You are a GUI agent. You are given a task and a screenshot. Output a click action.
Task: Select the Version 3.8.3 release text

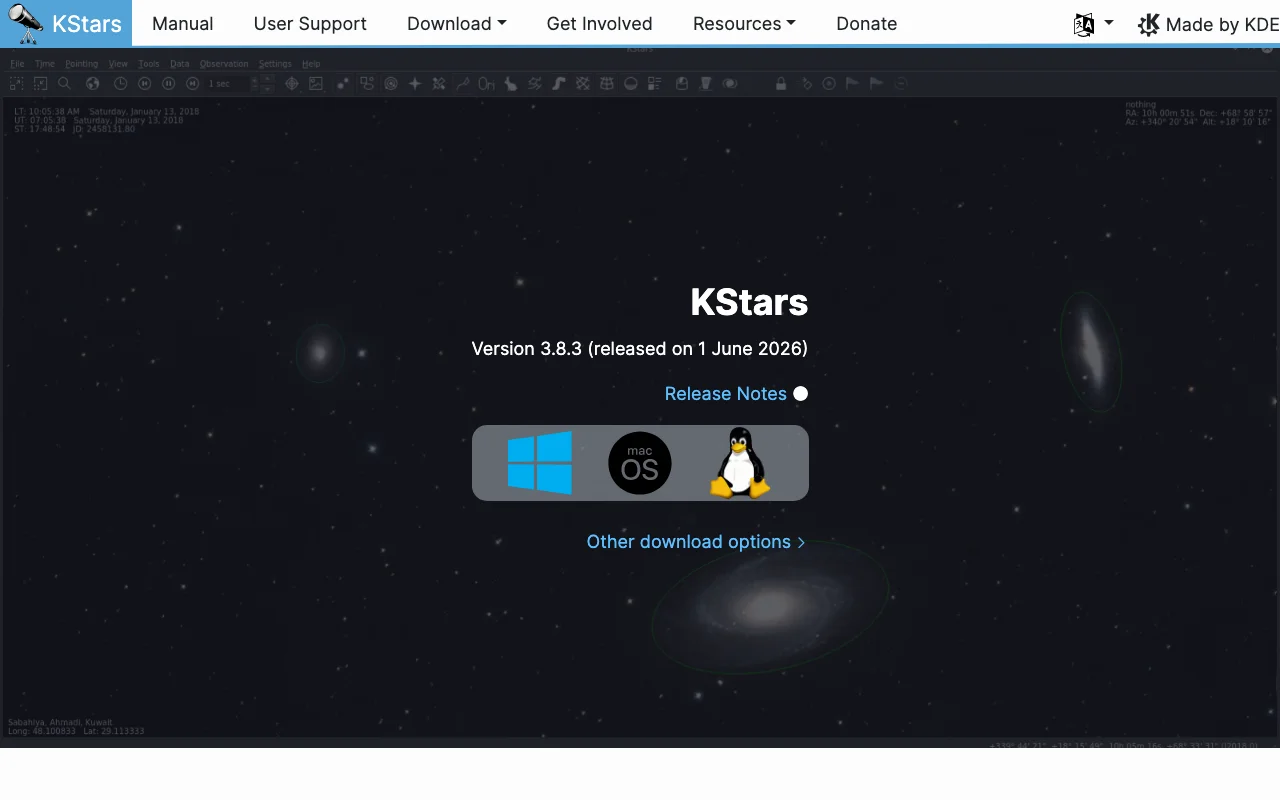tap(640, 349)
